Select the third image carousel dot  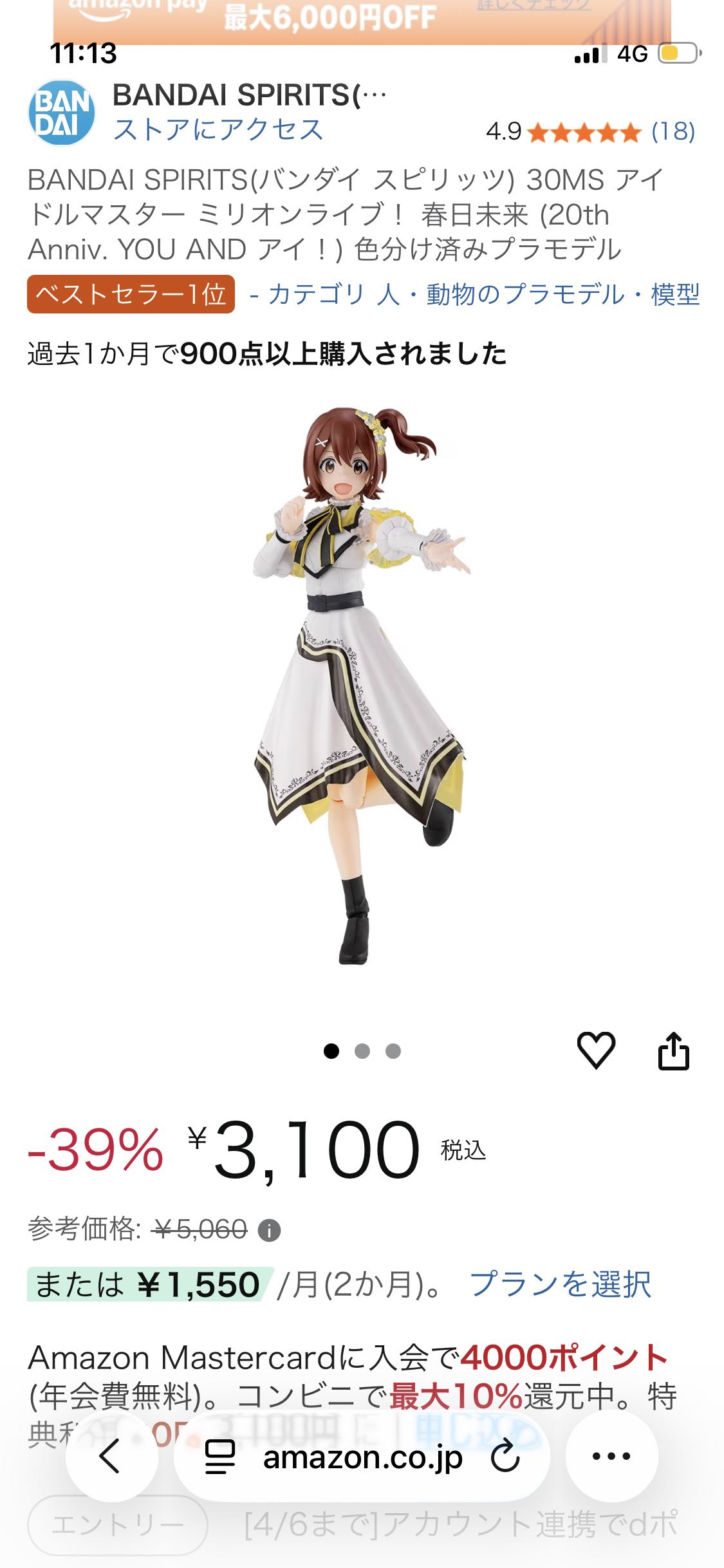(x=393, y=1051)
